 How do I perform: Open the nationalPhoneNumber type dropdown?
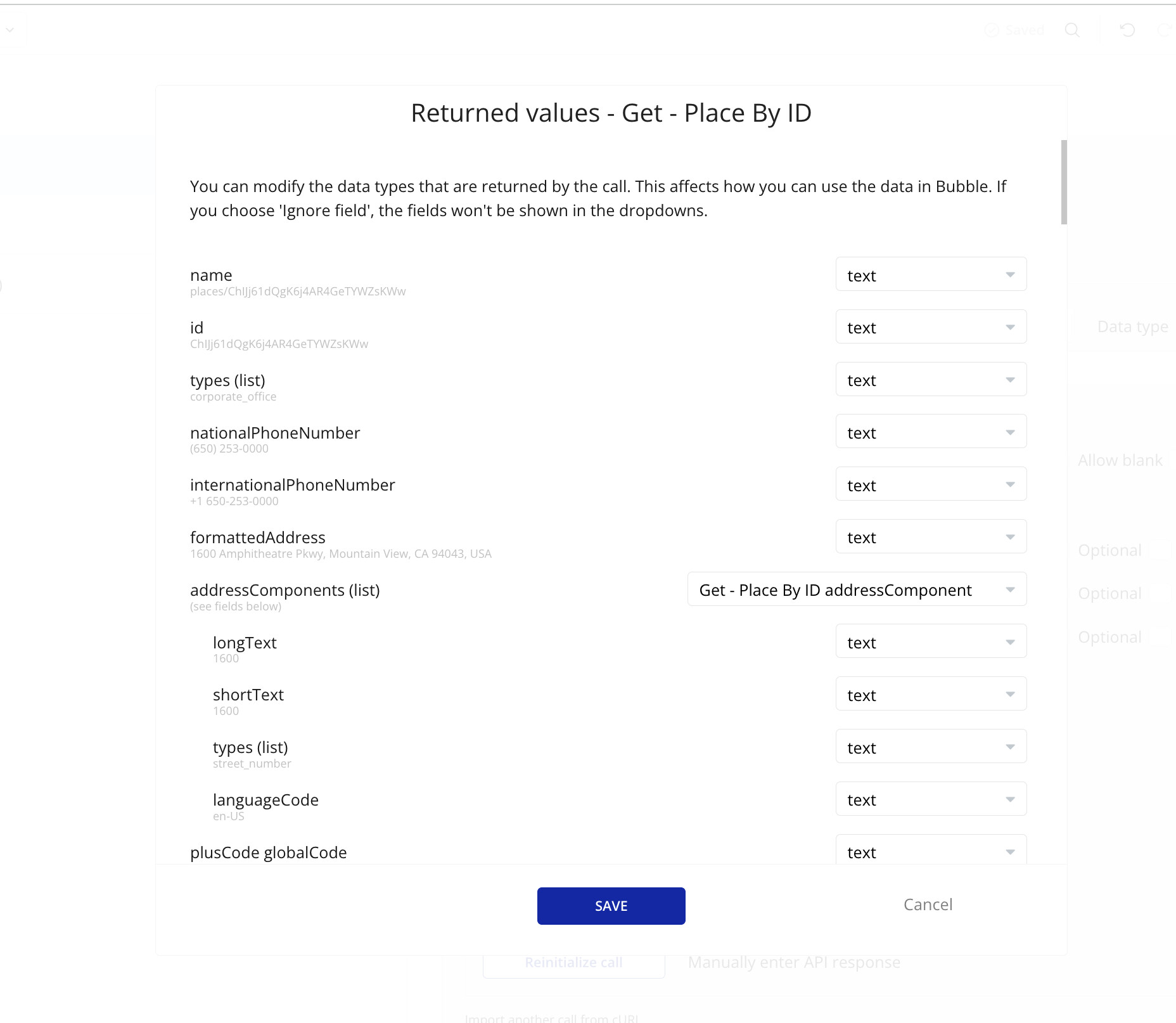931,432
